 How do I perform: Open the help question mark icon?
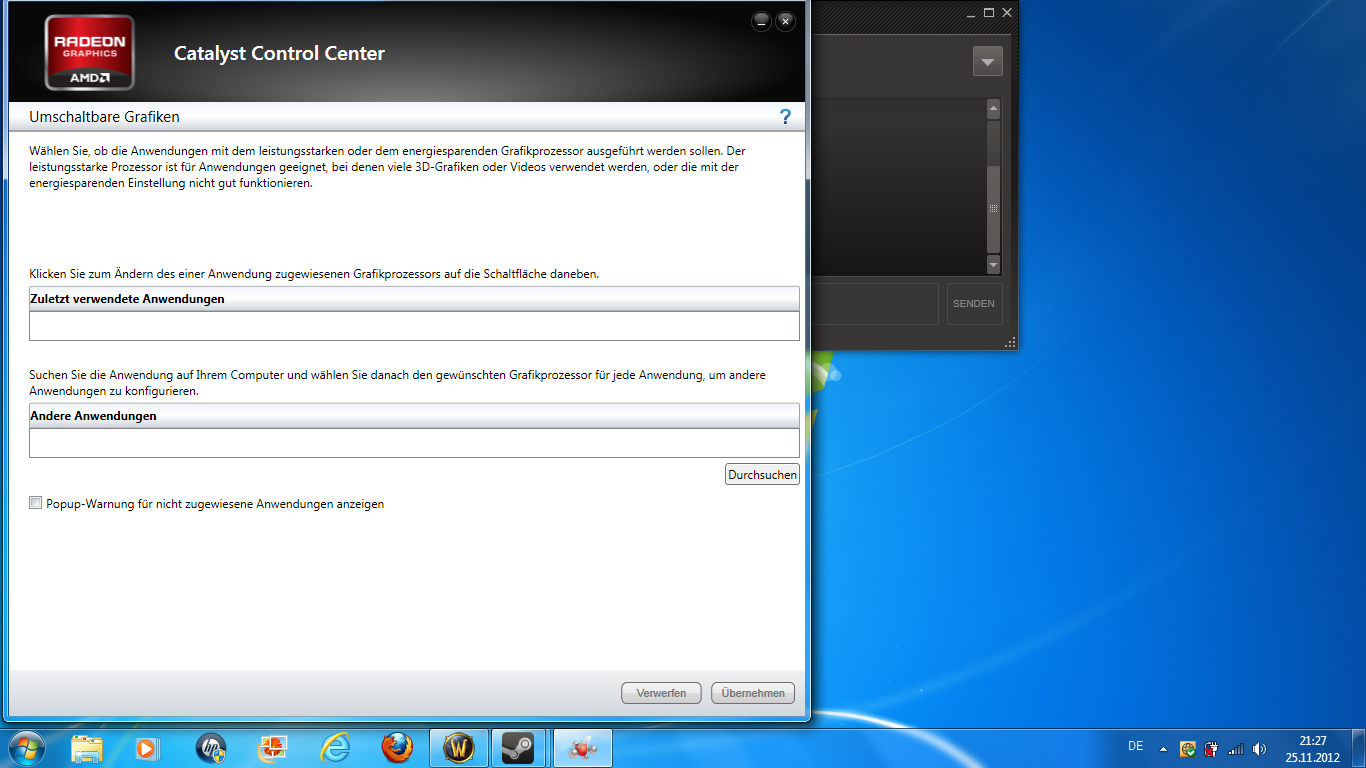coord(785,117)
